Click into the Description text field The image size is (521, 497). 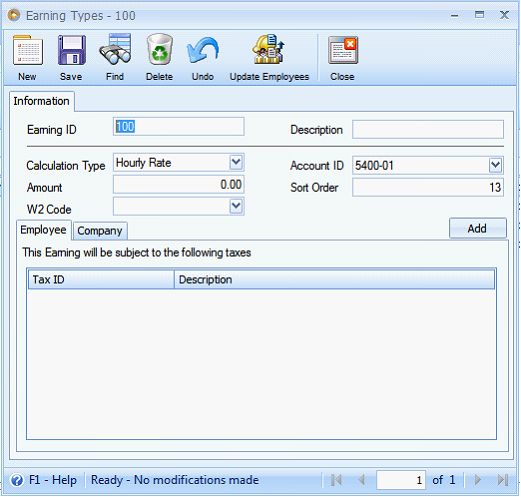tap(428, 129)
